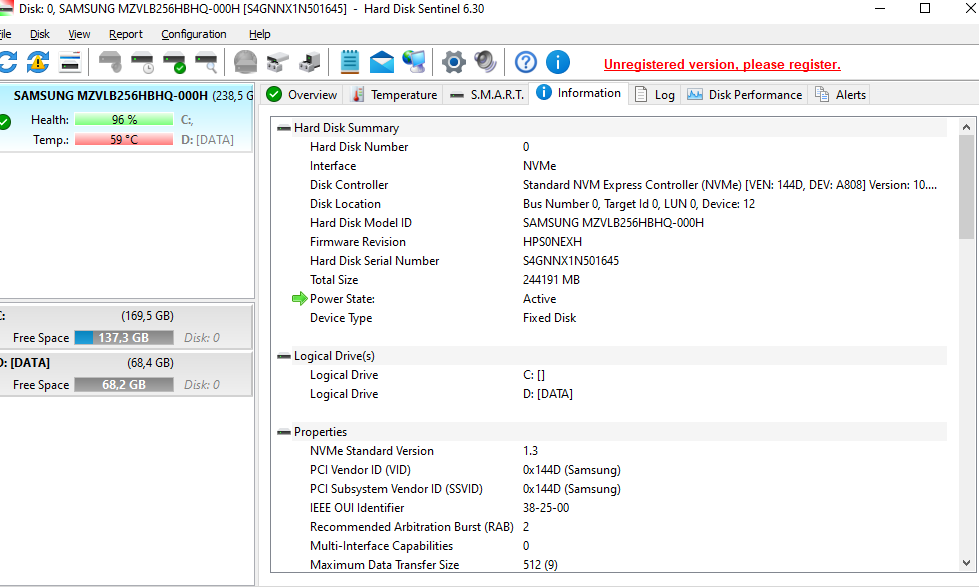979x587 pixels.
Task: Click the disk with clock toolbar icon
Action: 142,62
